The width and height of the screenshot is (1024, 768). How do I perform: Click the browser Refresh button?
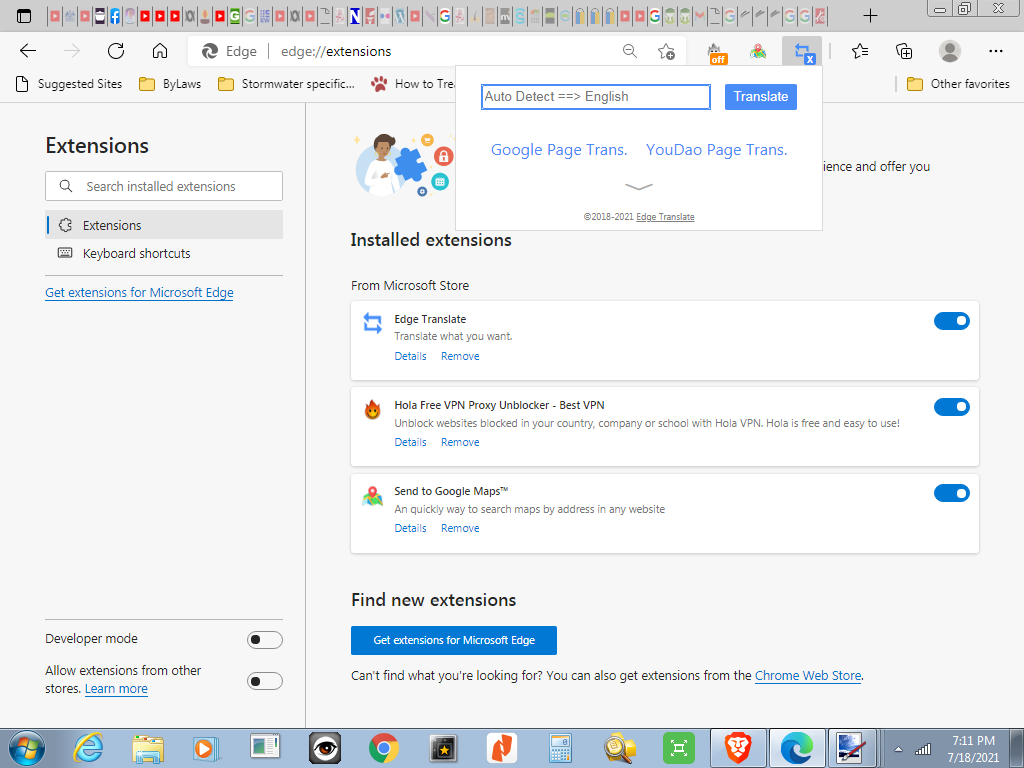click(116, 52)
